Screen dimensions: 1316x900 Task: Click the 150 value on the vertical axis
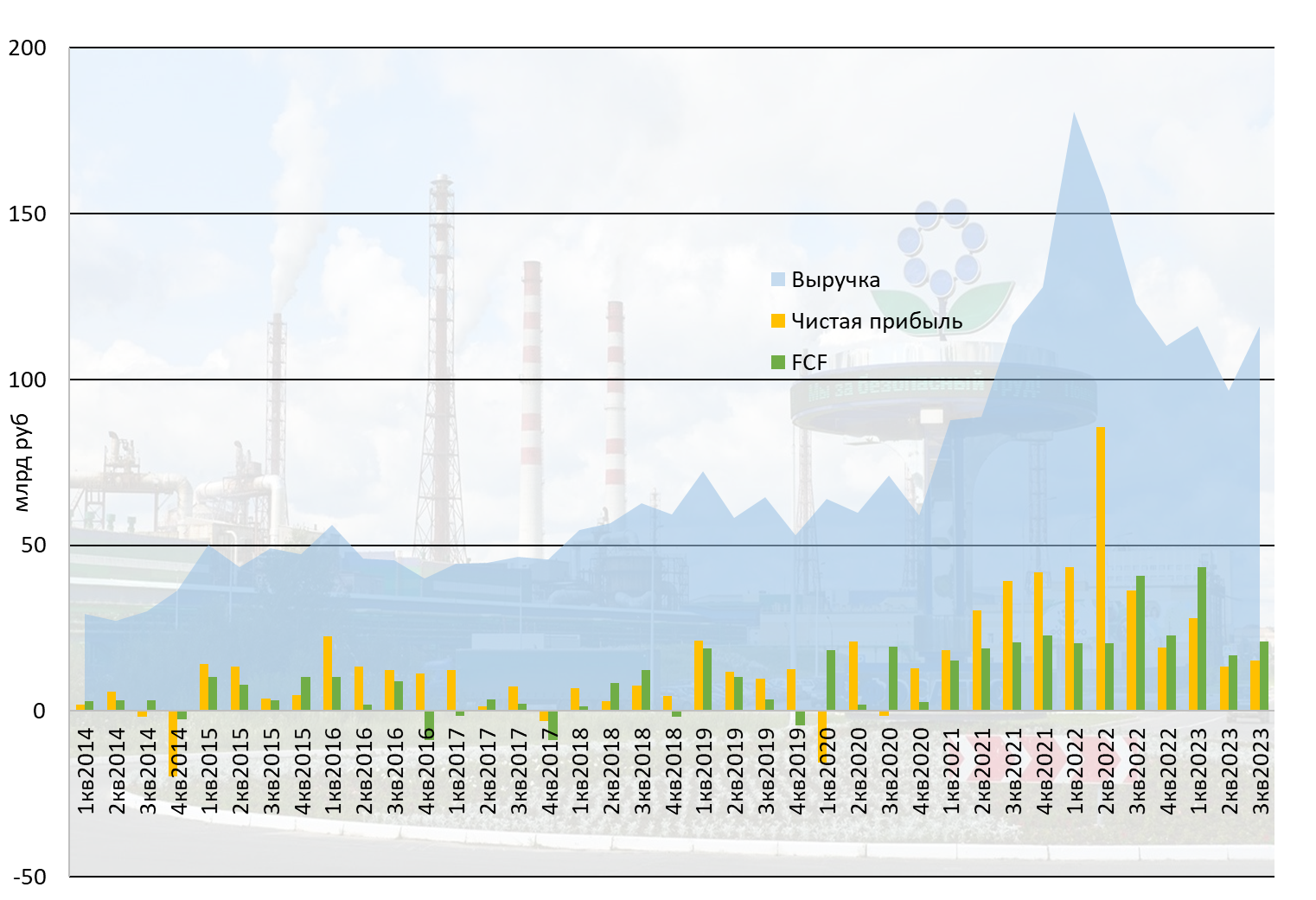coord(28,214)
